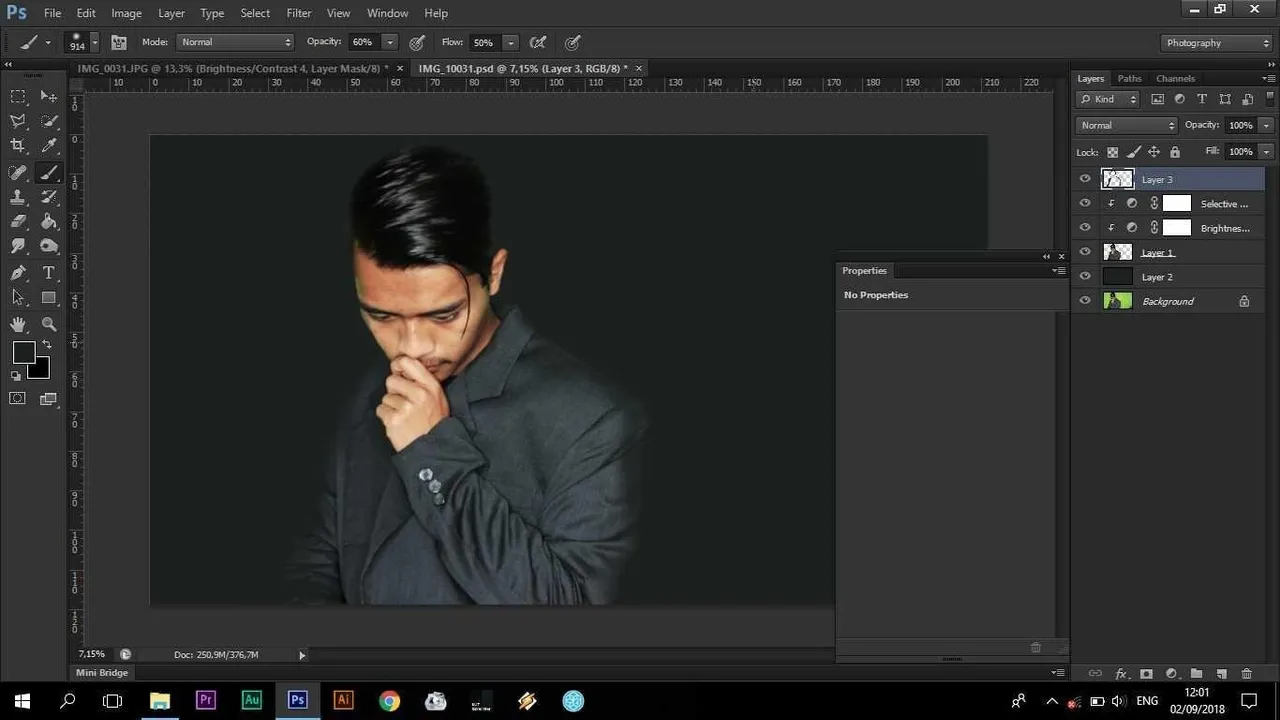Open the layer Kind filter dropdown

click(1108, 99)
